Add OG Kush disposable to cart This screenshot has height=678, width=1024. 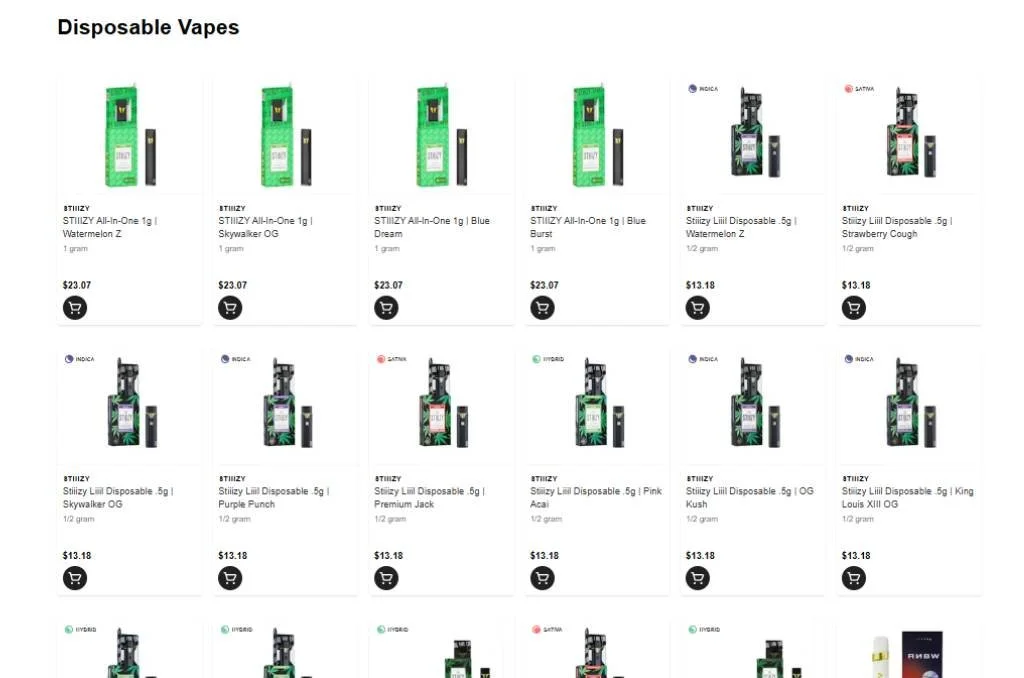pyautogui.click(x=697, y=578)
